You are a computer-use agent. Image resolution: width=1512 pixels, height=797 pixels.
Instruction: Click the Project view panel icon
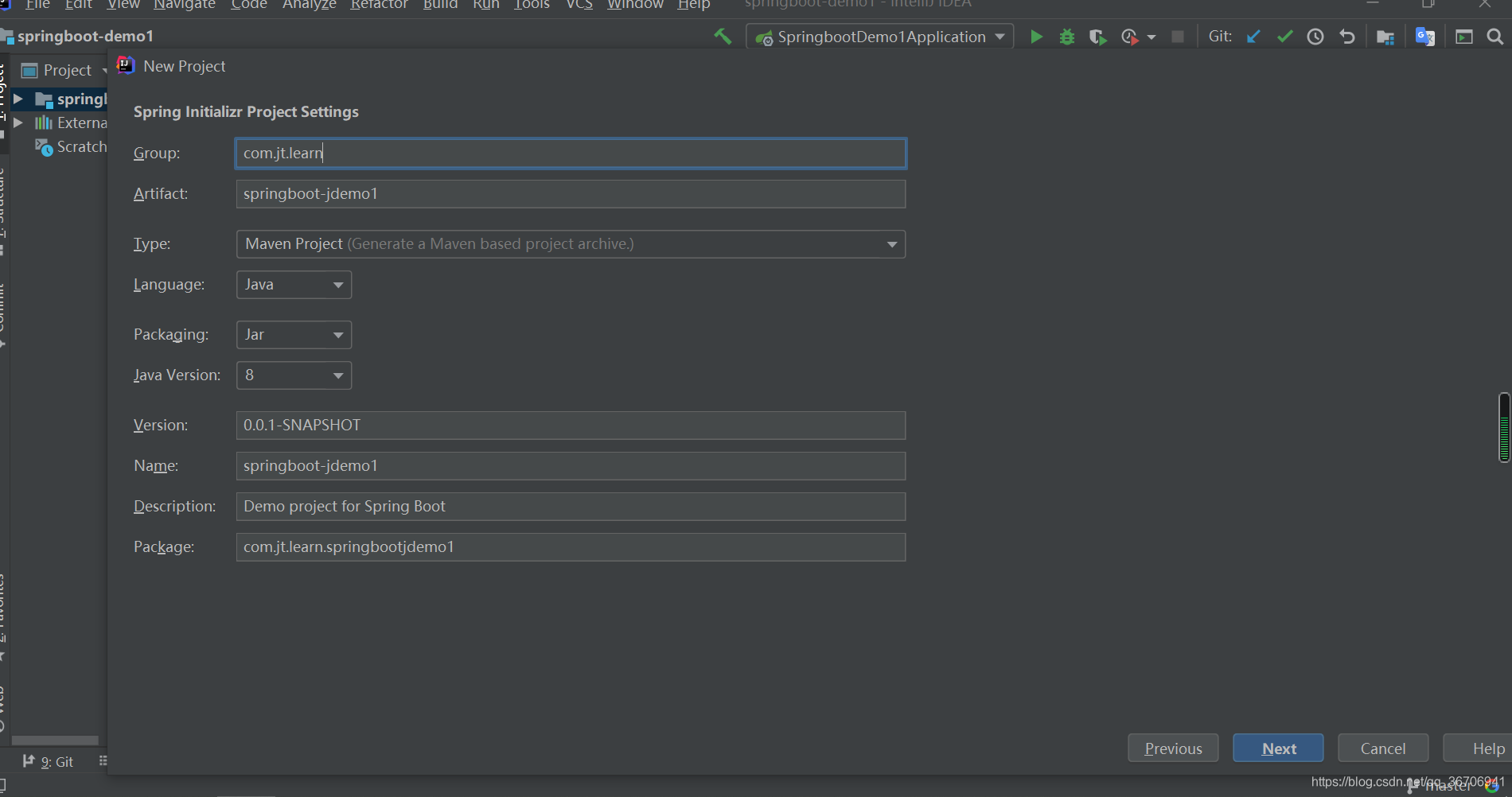[x=29, y=71]
